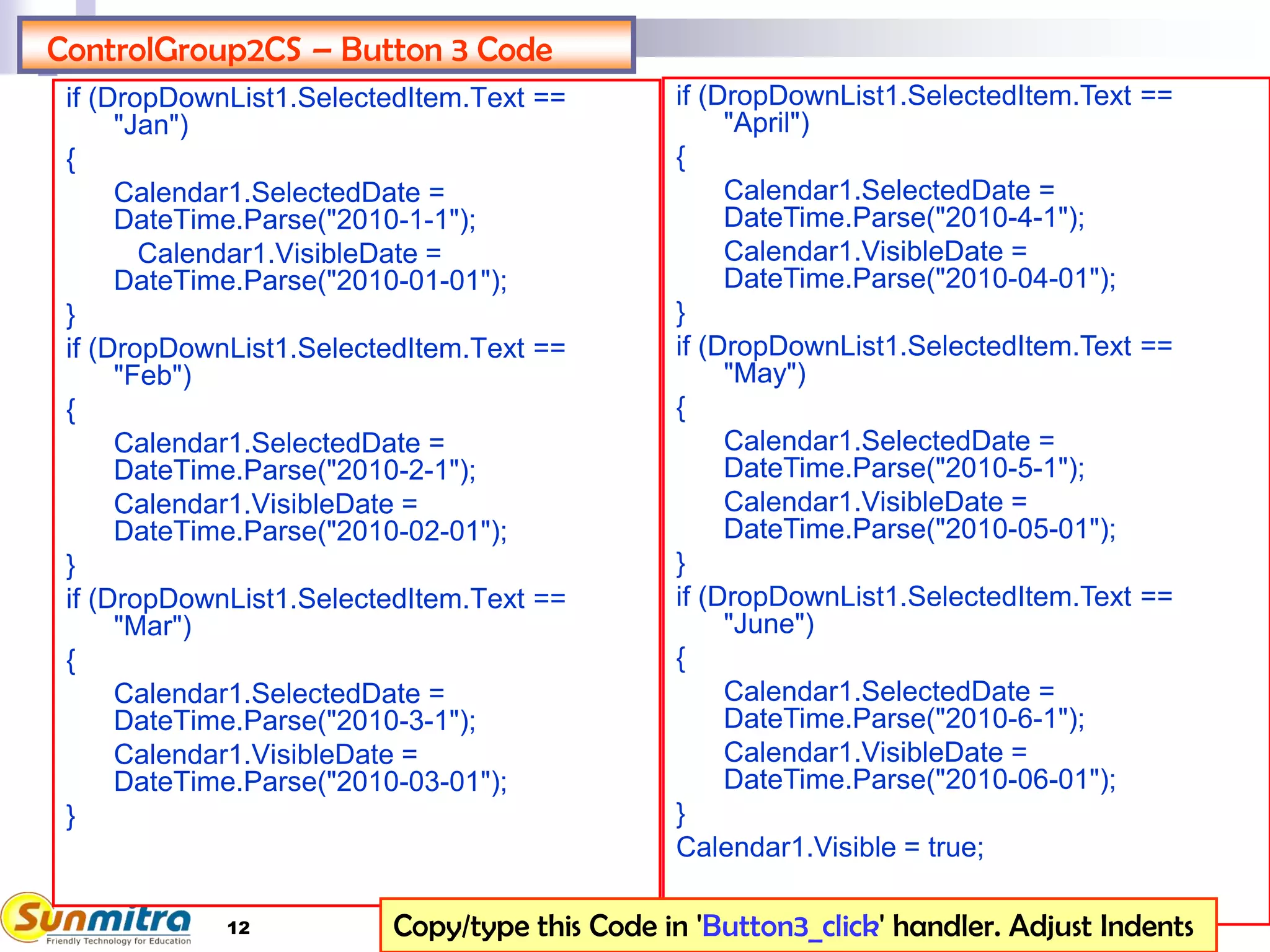The image size is (1270, 952).
Task: Click the 'June' condition string
Action: (768, 624)
